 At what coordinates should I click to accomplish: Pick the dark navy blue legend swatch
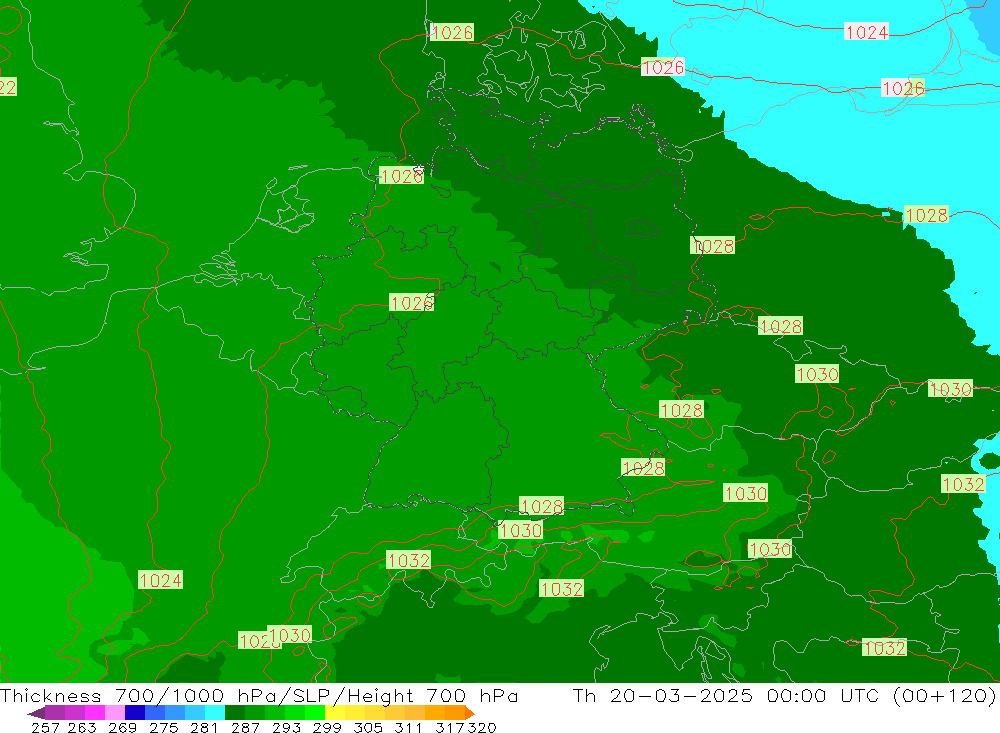[135, 713]
